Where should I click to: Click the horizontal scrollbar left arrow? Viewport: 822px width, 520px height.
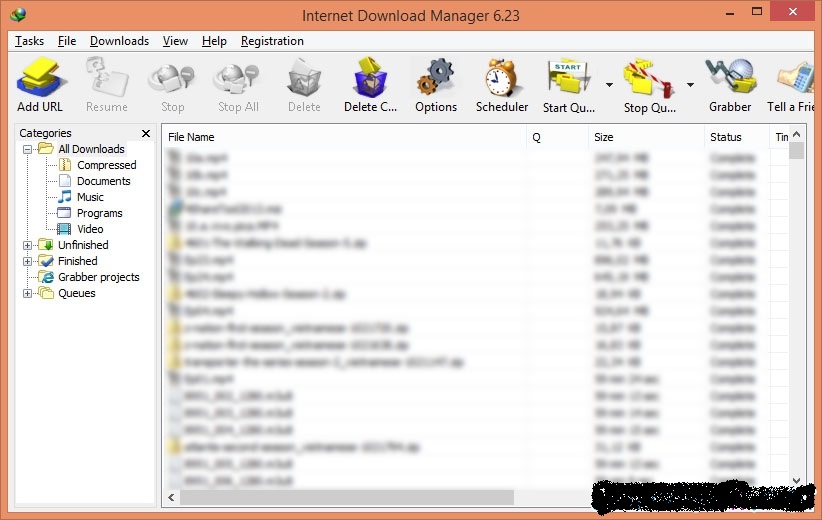pos(171,497)
